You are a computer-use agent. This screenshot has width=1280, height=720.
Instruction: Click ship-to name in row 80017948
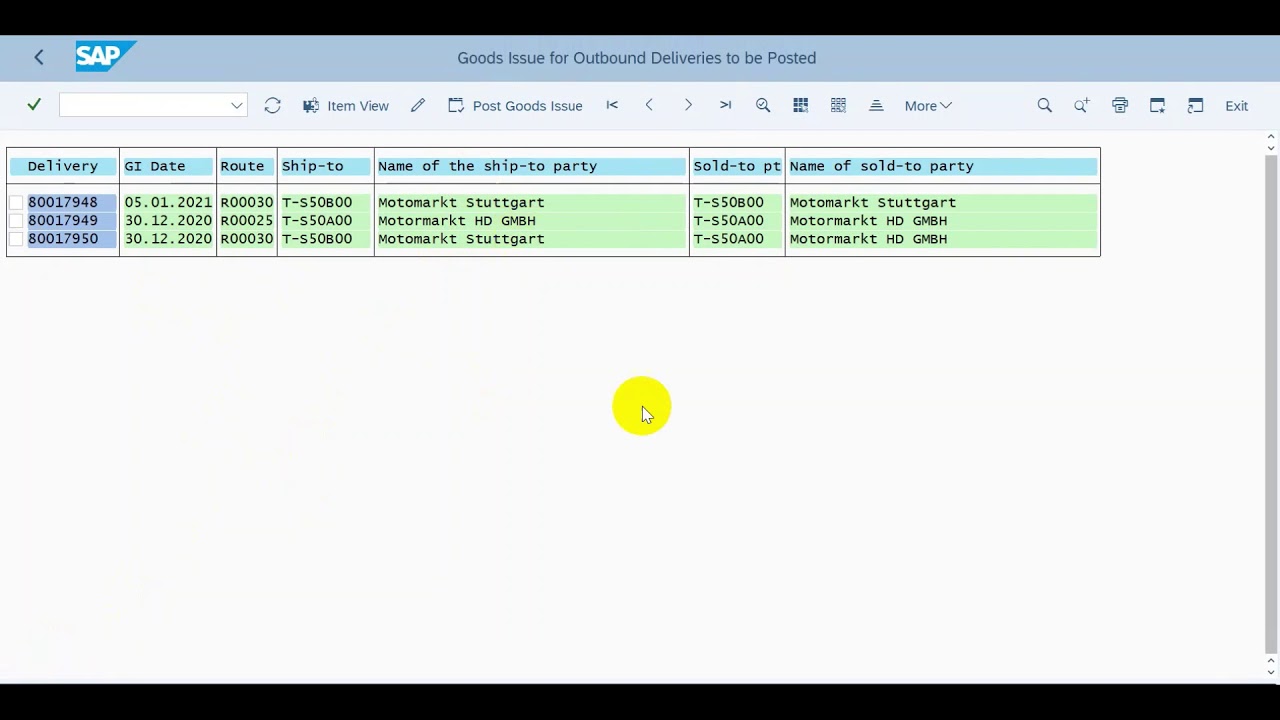(x=461, y=202)
